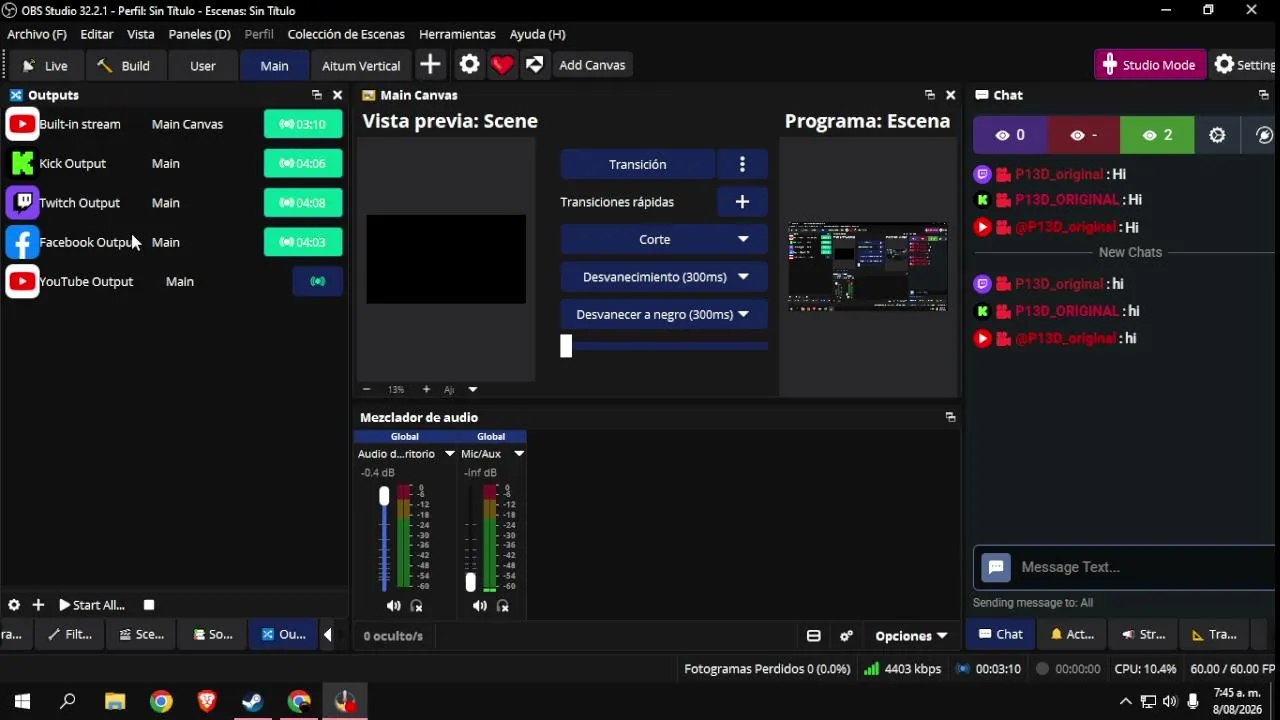This screenshot has height=720, width=1280.
Task: Stop all outputs with the square icon
Action: [x=149, y=605]
